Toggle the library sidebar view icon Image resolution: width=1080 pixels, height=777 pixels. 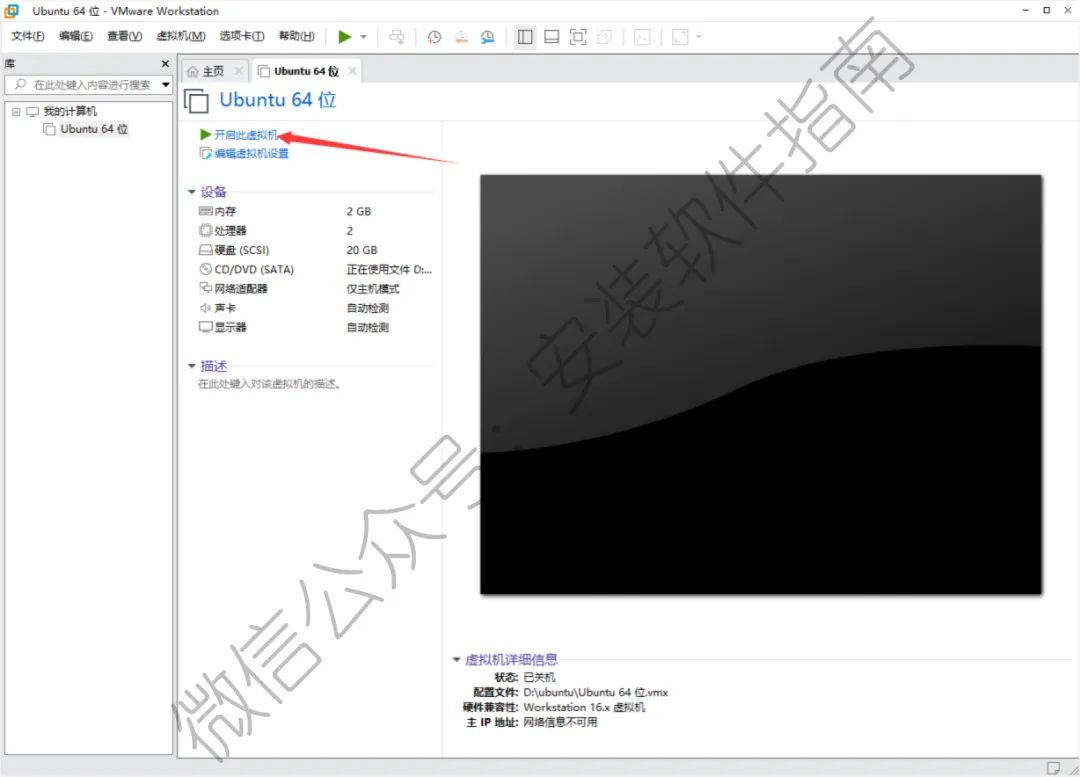click(x=525, y=37)
